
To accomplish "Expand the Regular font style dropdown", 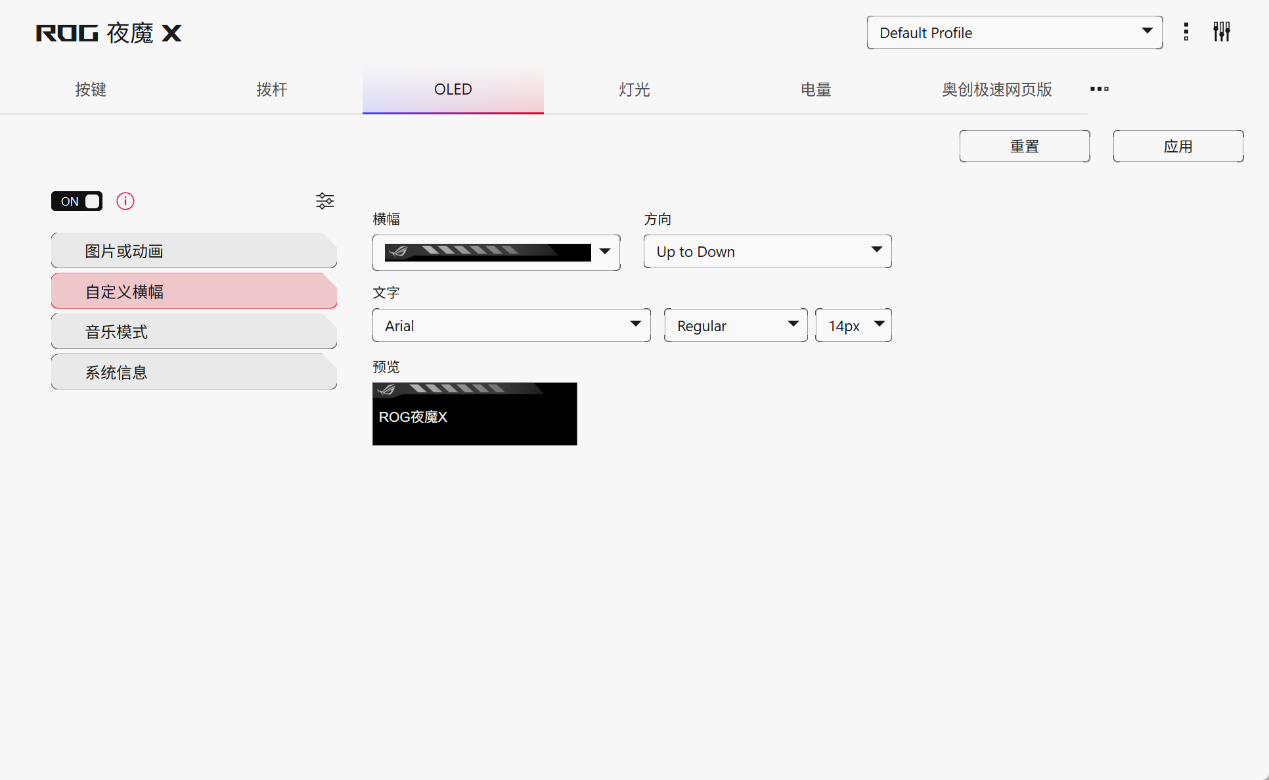I will point(735,326).
